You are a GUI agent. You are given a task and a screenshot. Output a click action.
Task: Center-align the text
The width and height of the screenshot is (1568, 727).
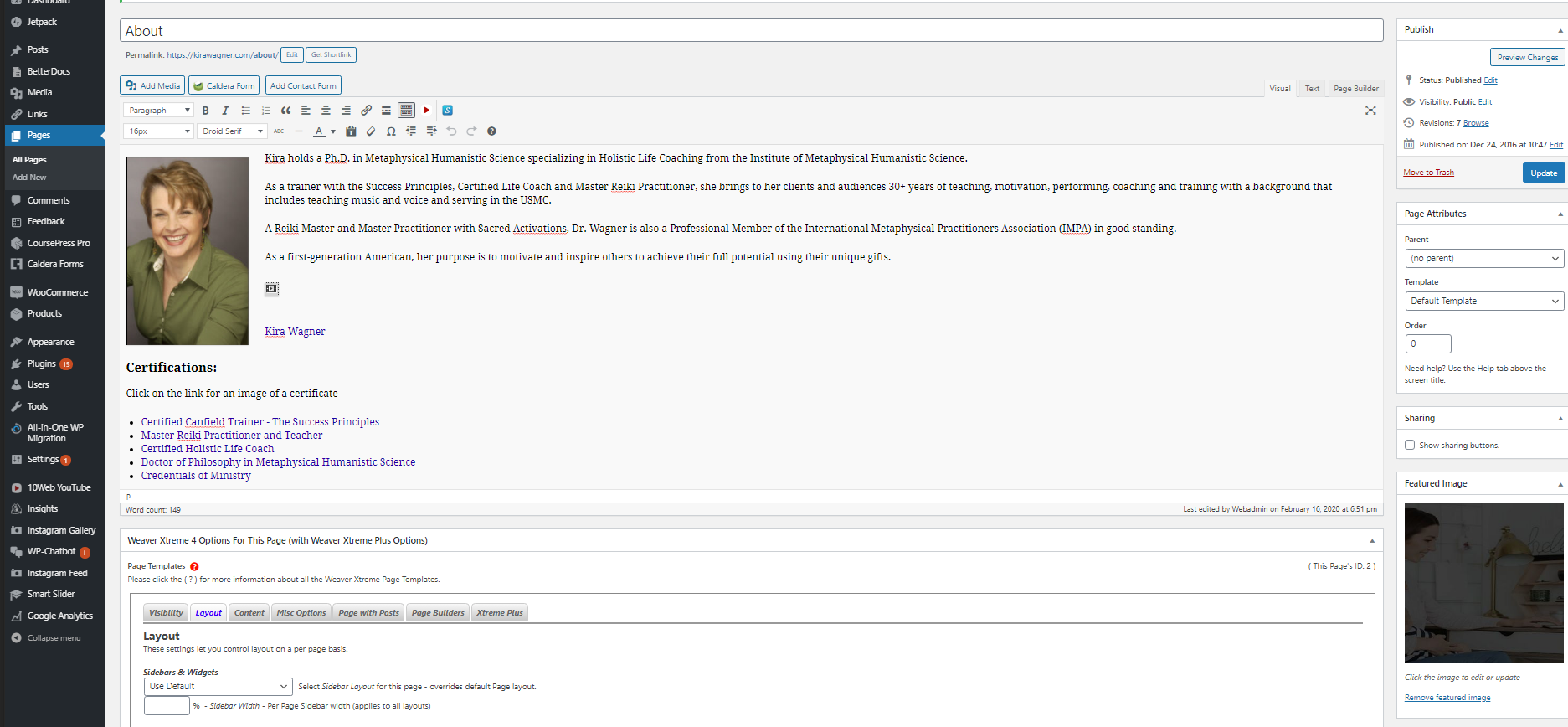(x=326, y=111)
